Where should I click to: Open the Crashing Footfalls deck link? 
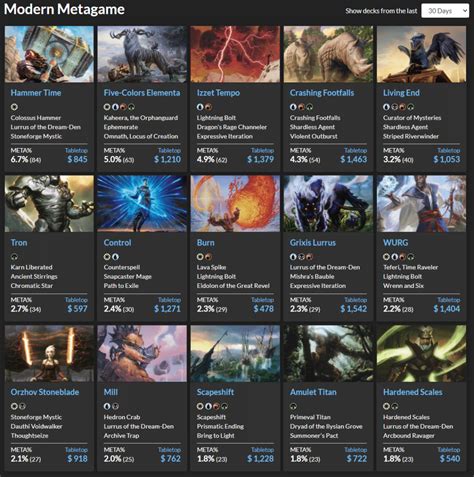tap(322, 93)
